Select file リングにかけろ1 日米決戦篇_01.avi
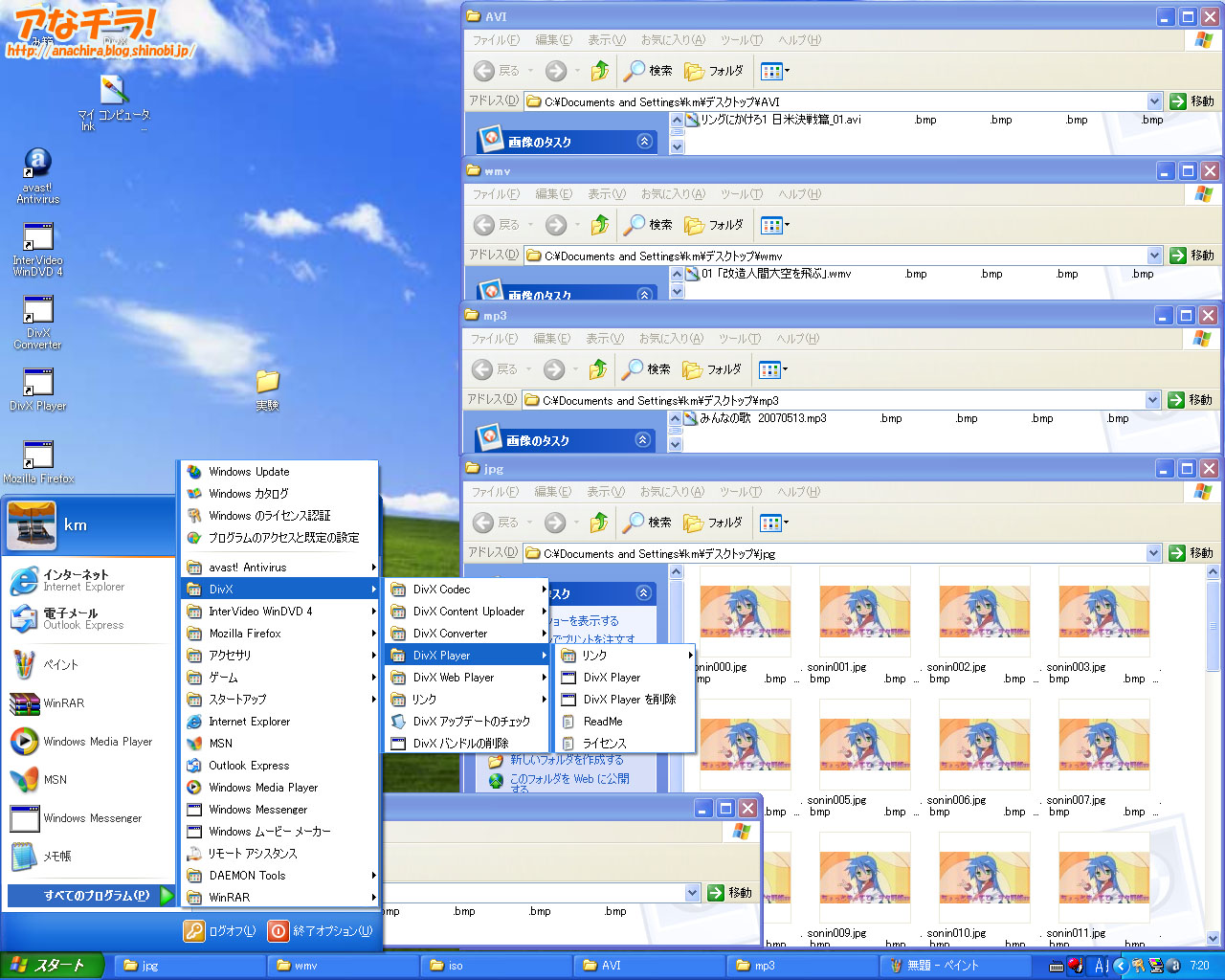This screenshot has width=1225, height=980. point(773,120)
